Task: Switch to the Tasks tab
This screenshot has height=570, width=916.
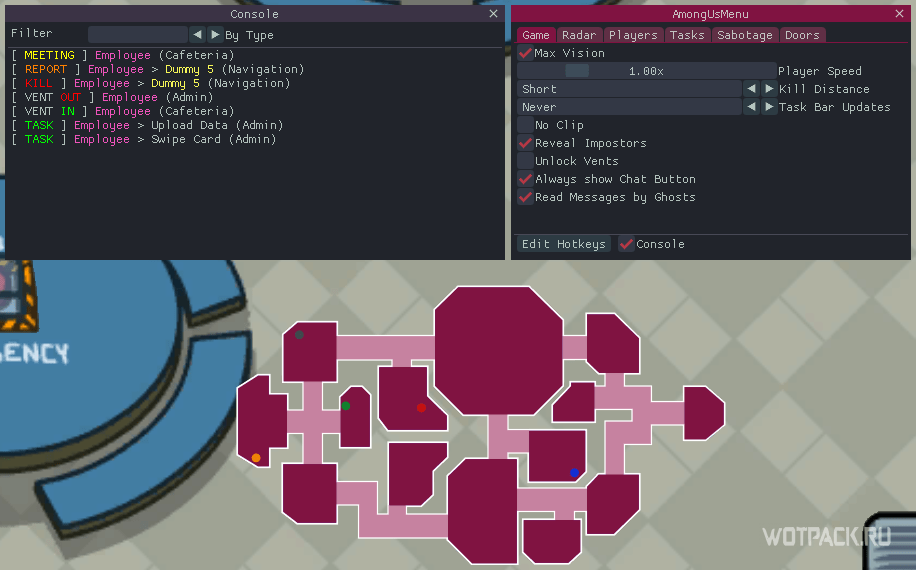Action: pos(687,35)
